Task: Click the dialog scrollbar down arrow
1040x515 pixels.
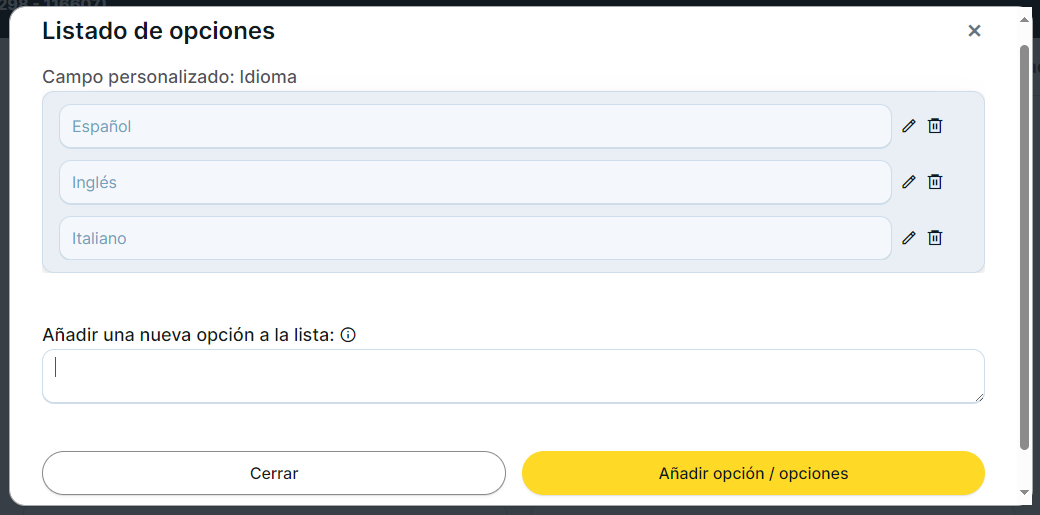Action: click(x=1024, y=492)
